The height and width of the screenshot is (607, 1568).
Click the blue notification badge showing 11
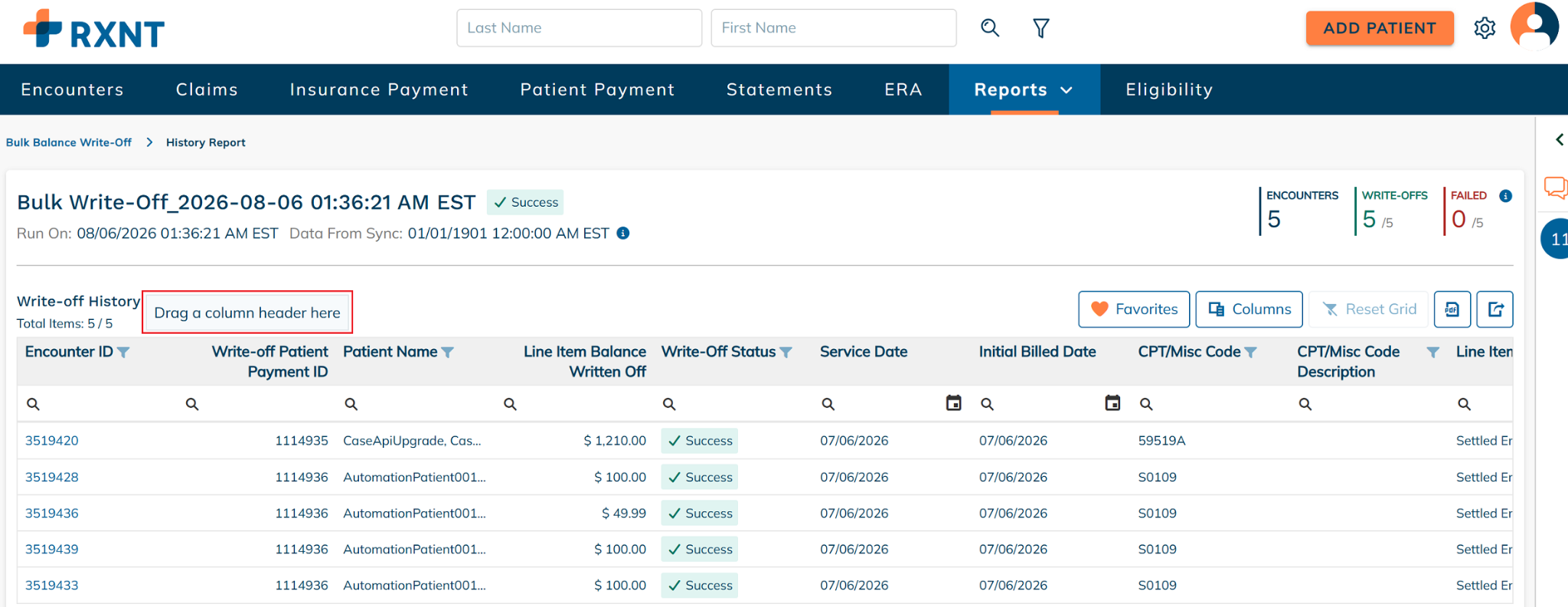click(1555, 239)
